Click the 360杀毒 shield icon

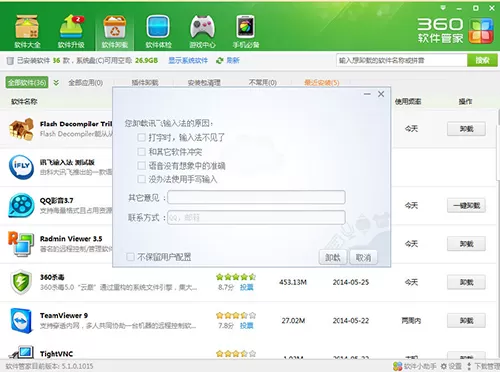21,282
